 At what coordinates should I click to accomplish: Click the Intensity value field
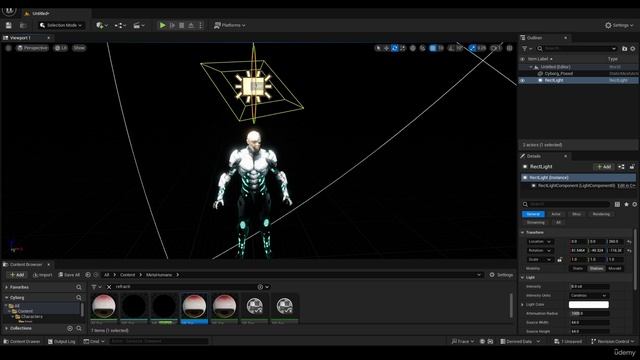click(589, 287)
